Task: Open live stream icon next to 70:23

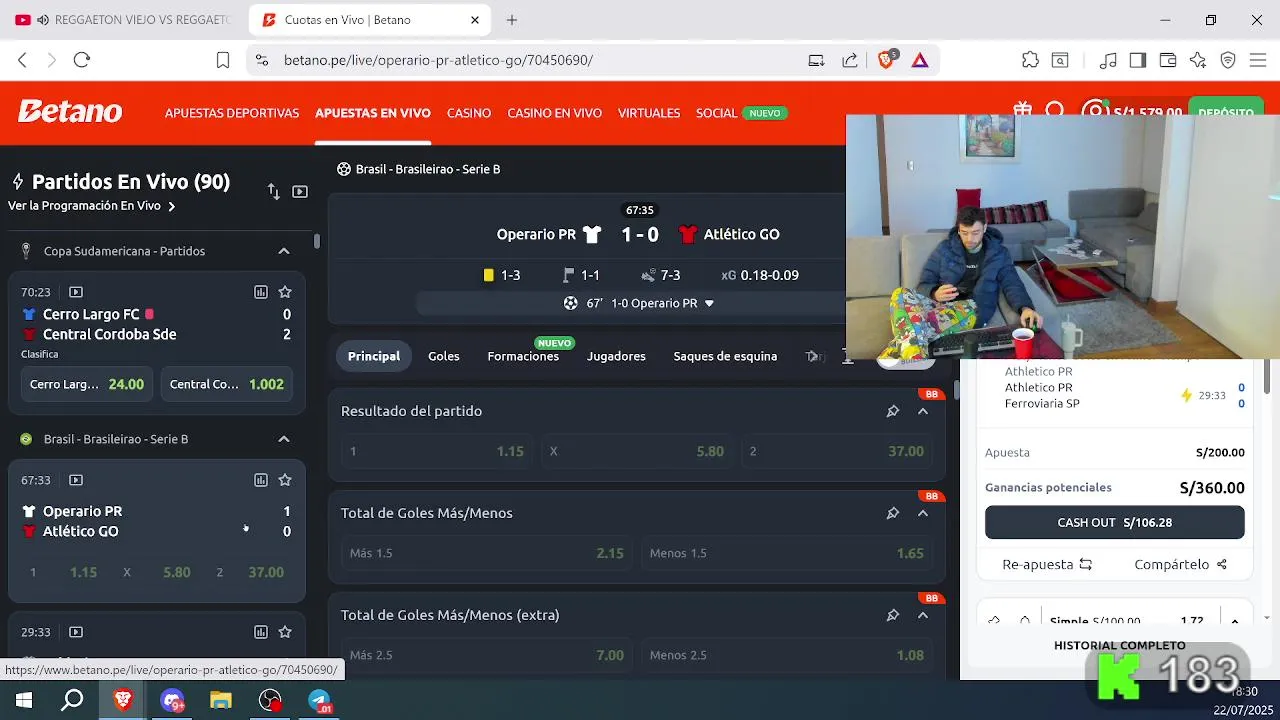Action: [x=76, y=292]
